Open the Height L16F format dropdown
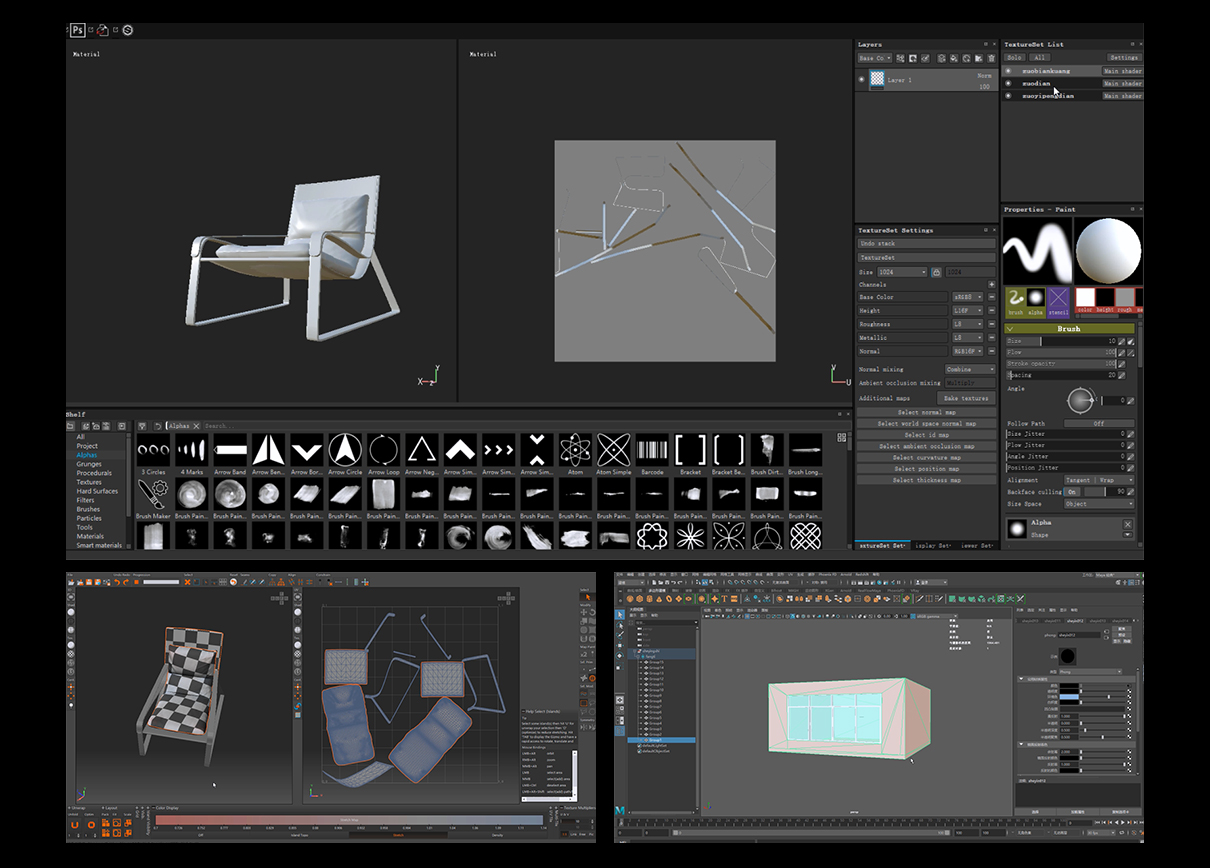Screen dimensions: 1210x868 [x=967, y=311]
